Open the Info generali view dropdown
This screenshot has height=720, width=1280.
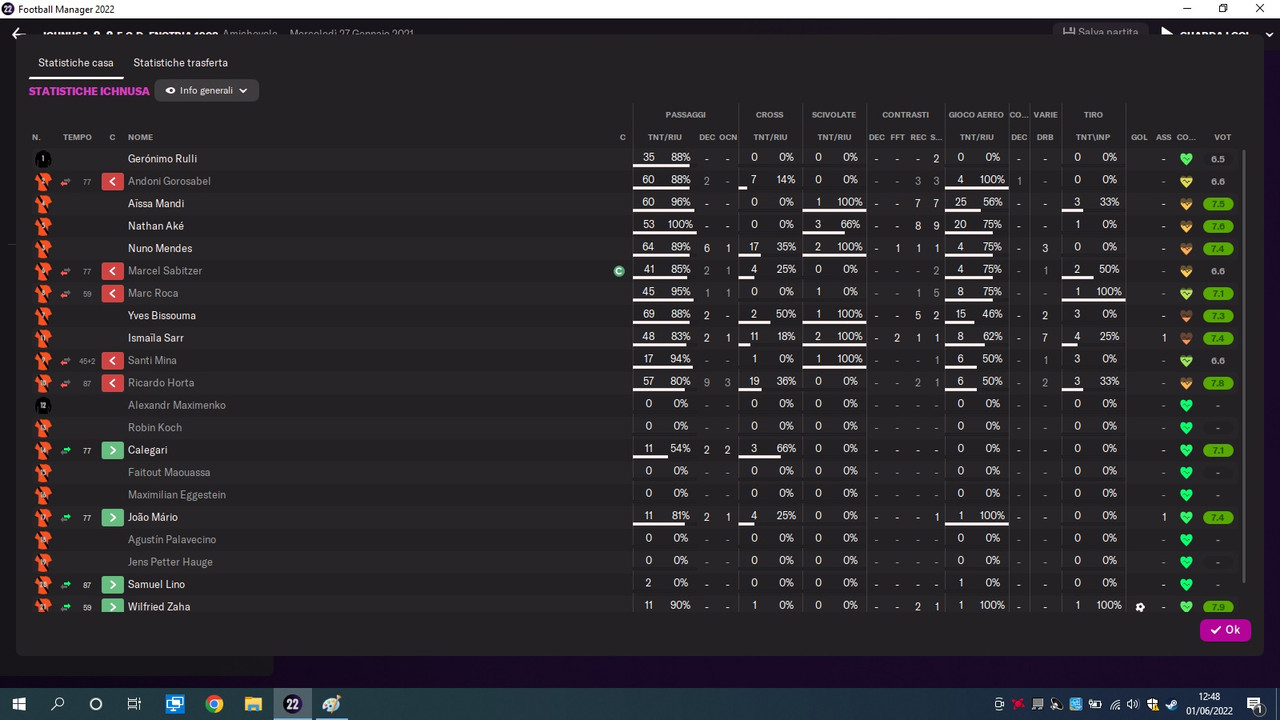coord(207,90)
